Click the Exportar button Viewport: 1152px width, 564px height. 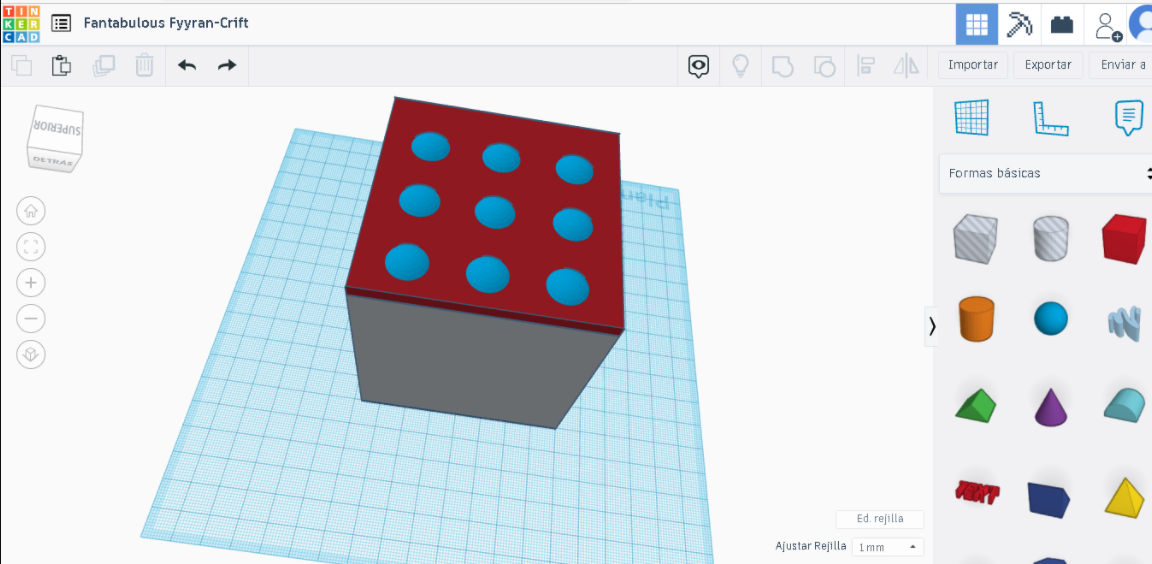click(x=1048, y=65)
